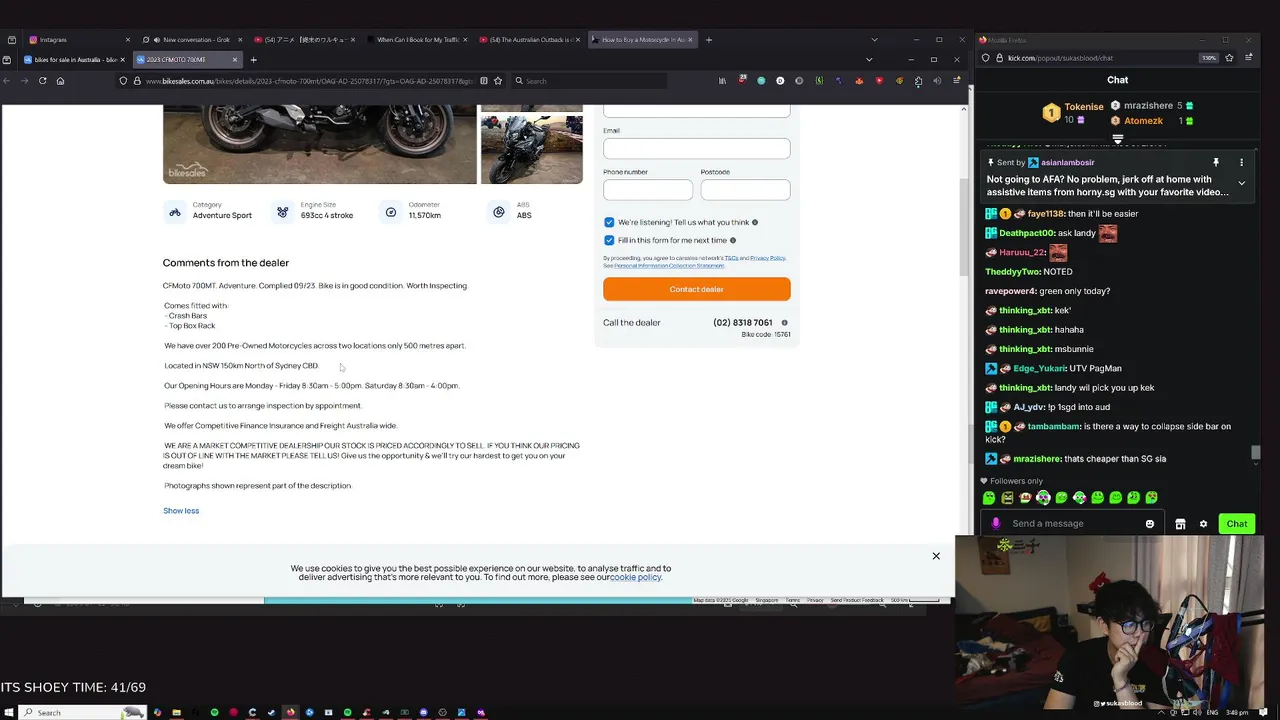Open the Kick shop storefront icon

[1180, 524]
